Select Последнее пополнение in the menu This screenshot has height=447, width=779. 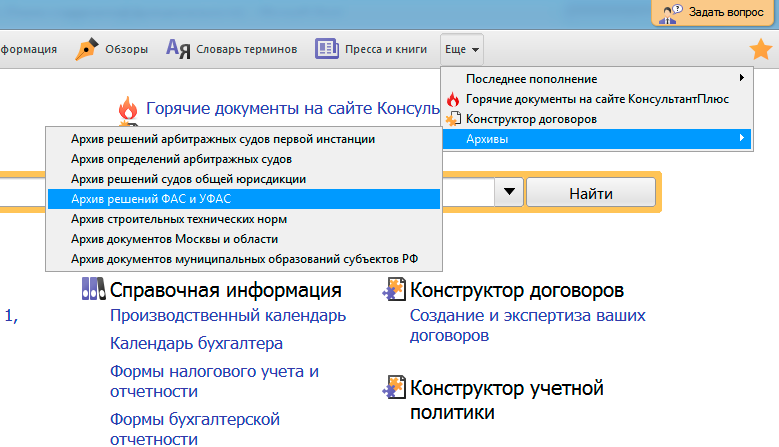[x=598, y=78]
